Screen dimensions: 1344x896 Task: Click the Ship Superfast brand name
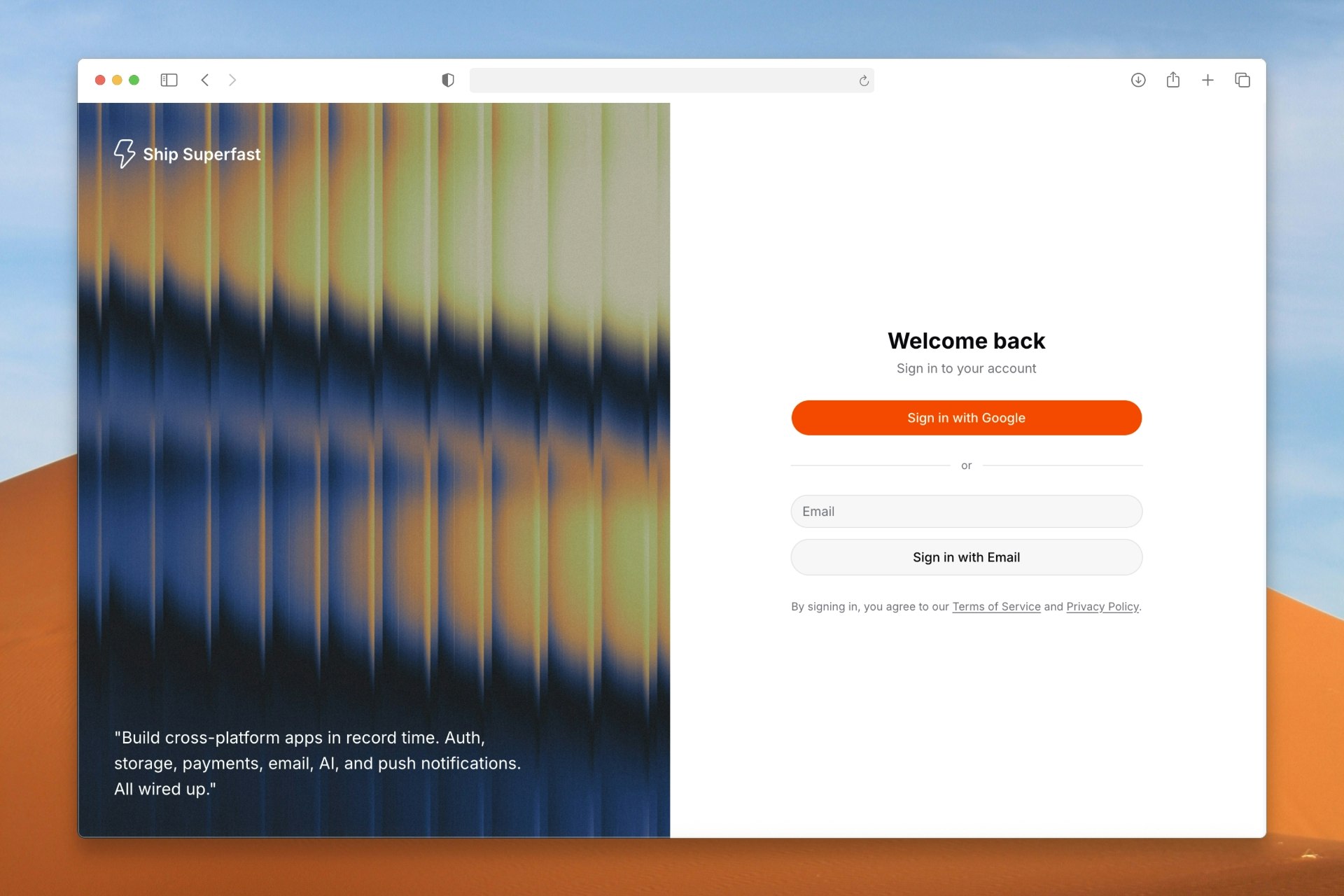[202, 154]
